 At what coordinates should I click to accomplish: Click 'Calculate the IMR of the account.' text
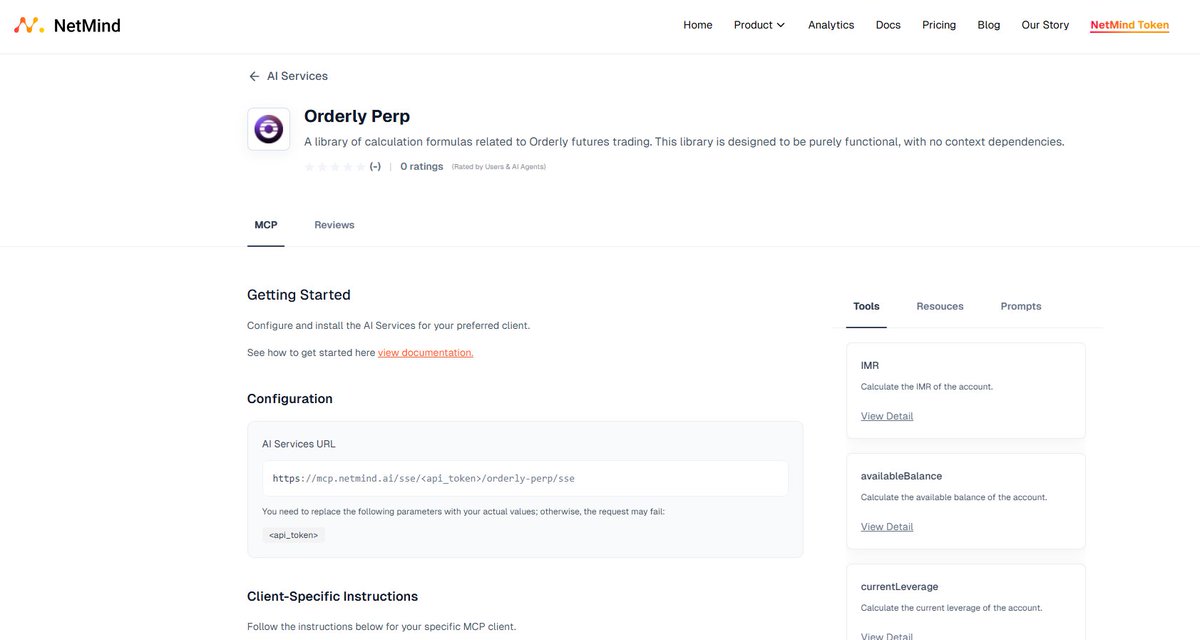click(927, 387)
